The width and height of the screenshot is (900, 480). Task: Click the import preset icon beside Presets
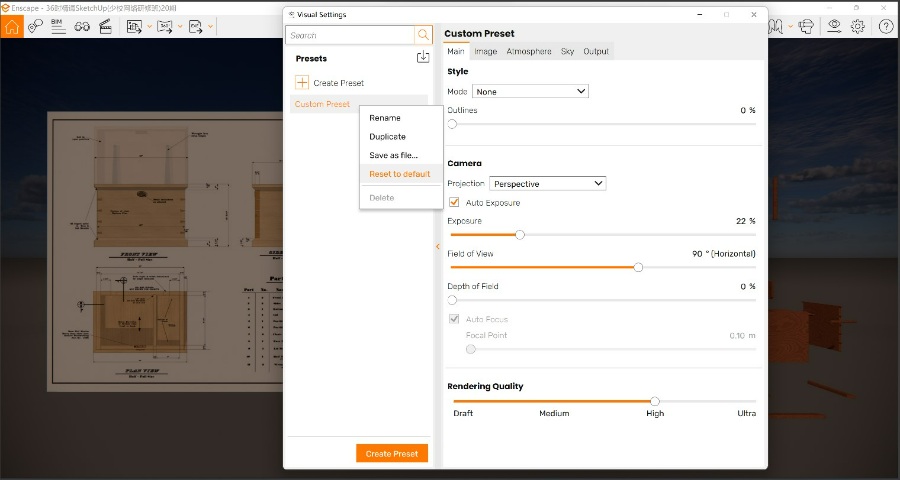(x=422, y=58)
